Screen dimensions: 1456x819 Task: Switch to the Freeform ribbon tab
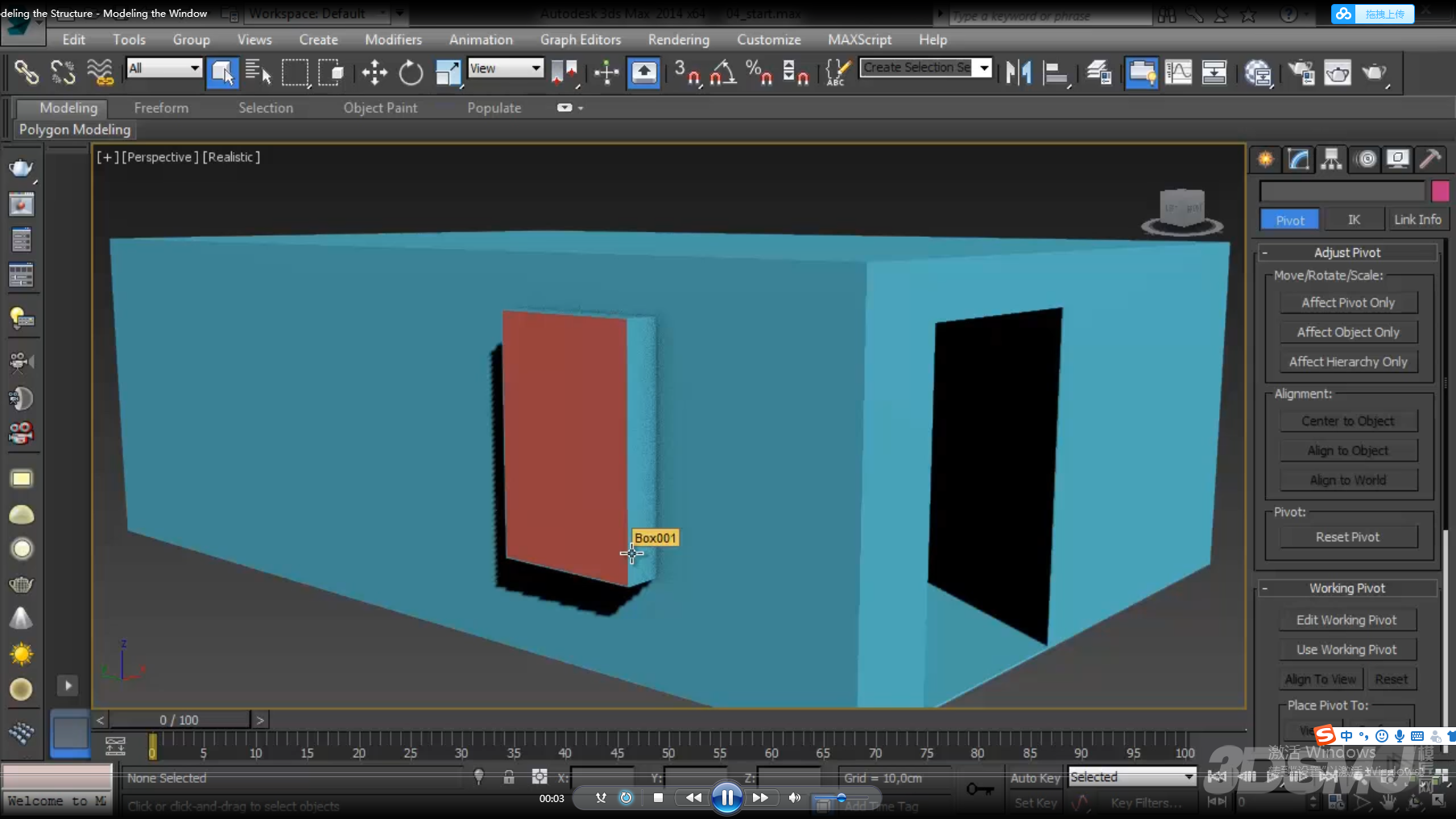(161, 108)
